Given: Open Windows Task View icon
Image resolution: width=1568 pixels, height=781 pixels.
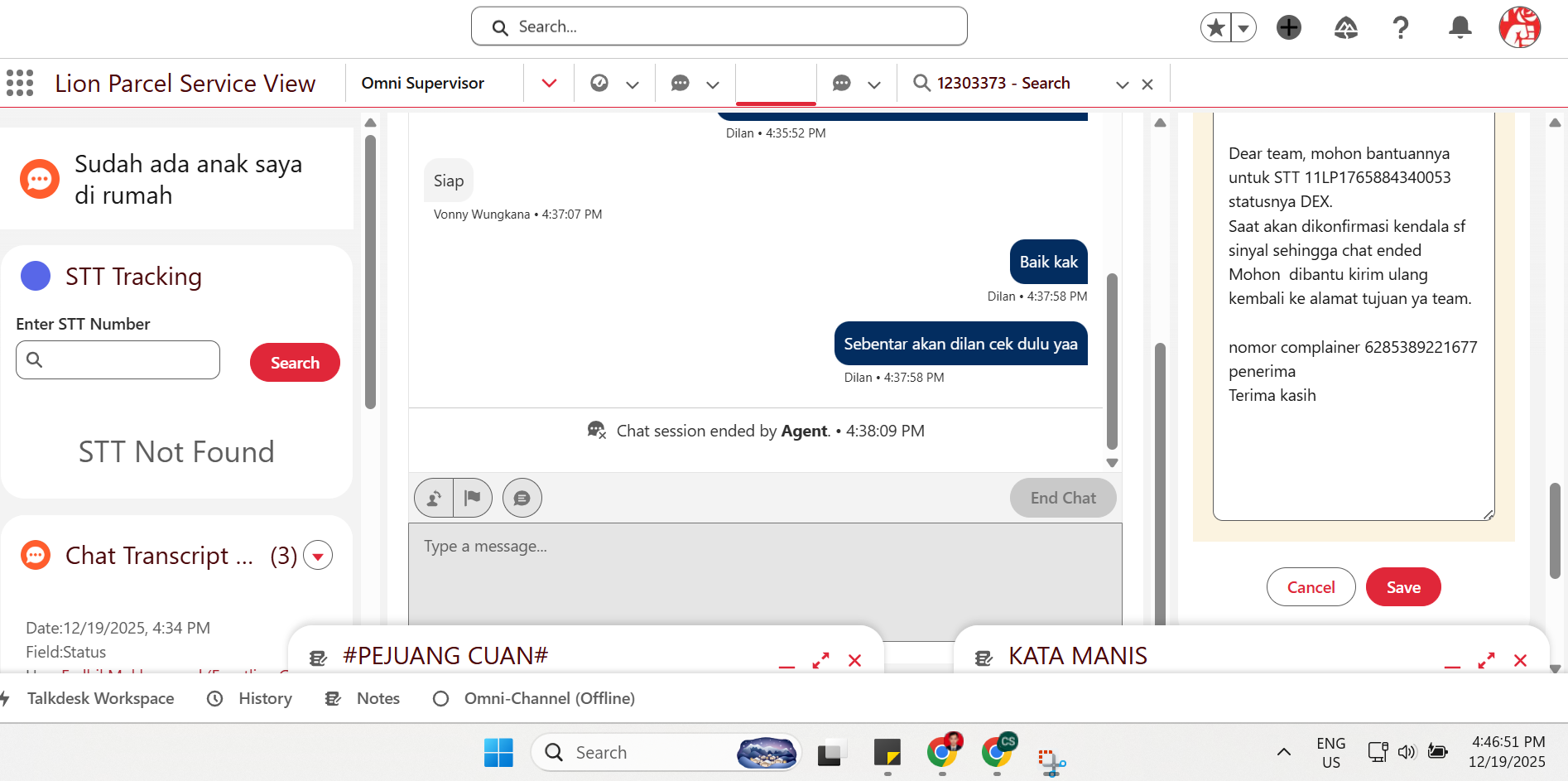Looking at the screenshot, I should [832, 753].
